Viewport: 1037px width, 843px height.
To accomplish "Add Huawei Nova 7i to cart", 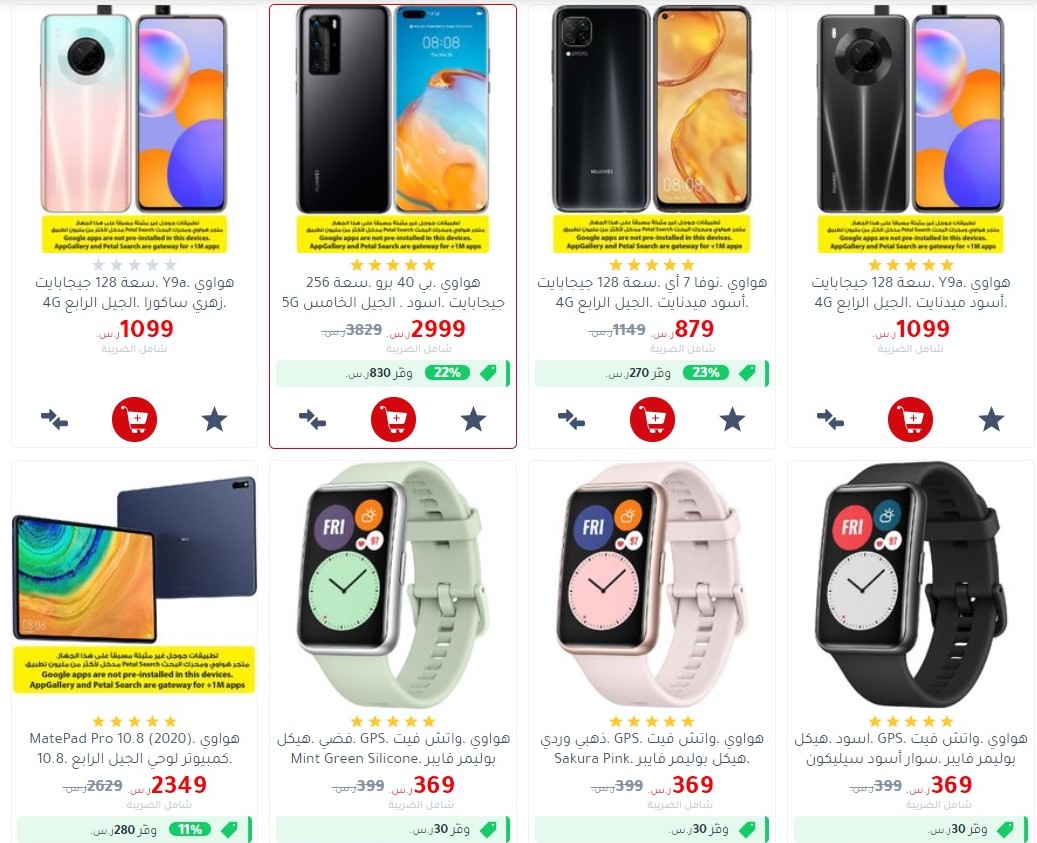I will [x=652, y=419].
